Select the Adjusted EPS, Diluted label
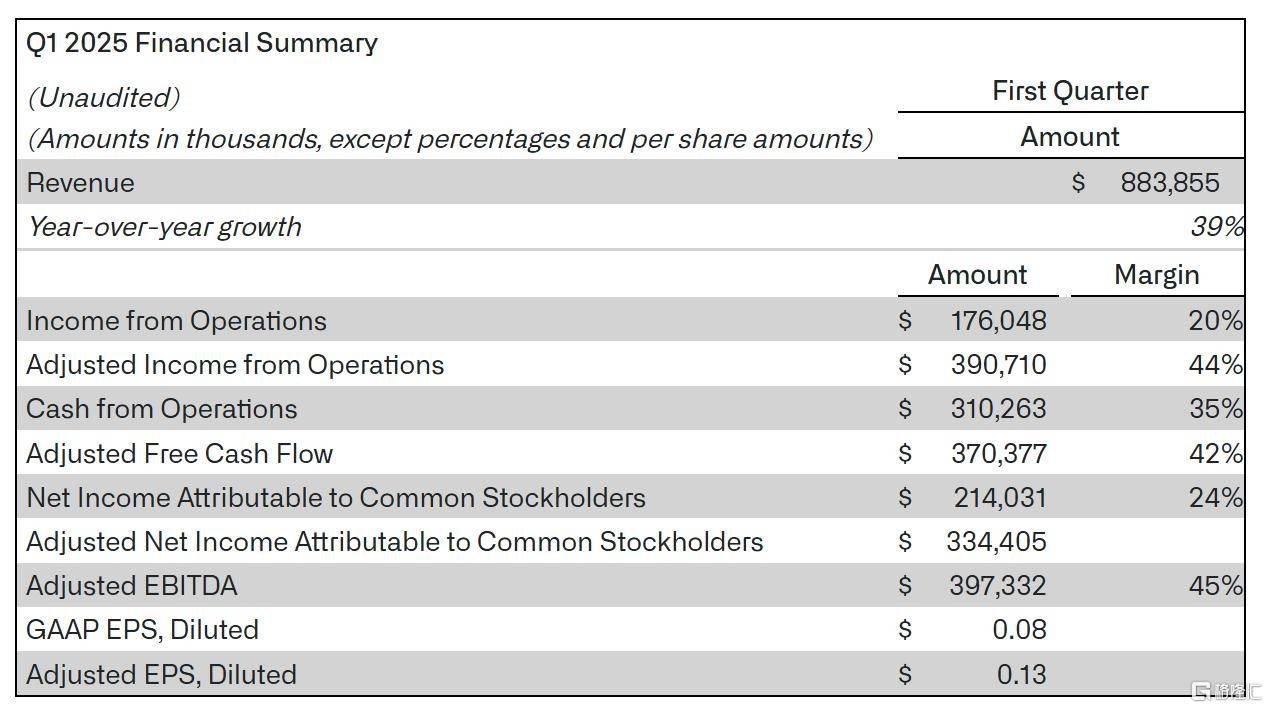 click(162, 675)
